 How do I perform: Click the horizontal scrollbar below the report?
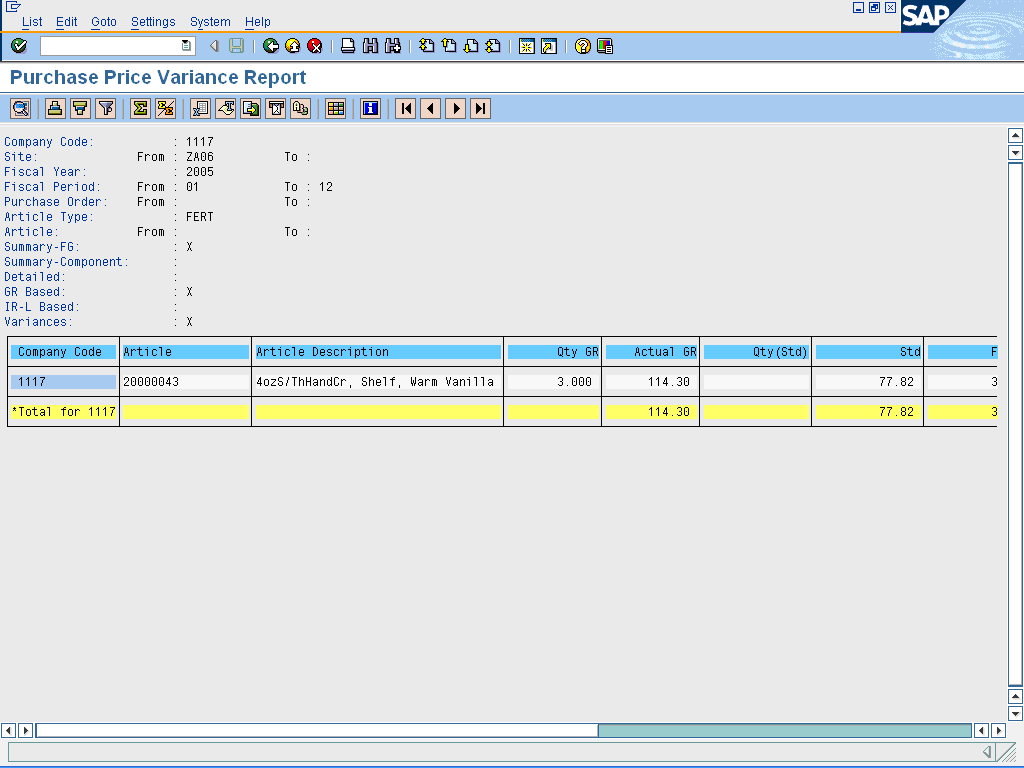click(504, 730)
